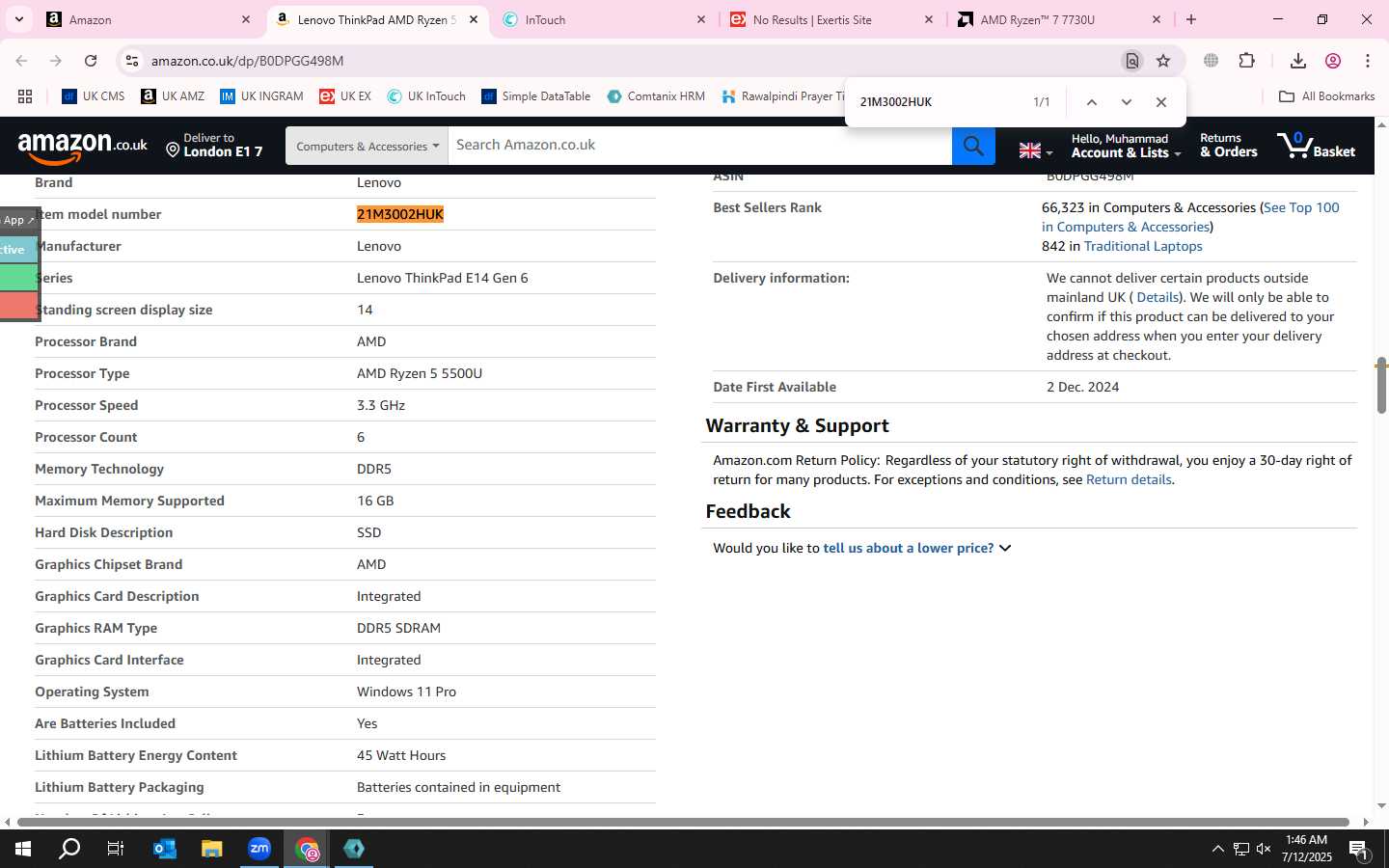Screen dimensions: 1389x868
Task: Open Chrome downloads icon
Action: (x=1298, y=61)
